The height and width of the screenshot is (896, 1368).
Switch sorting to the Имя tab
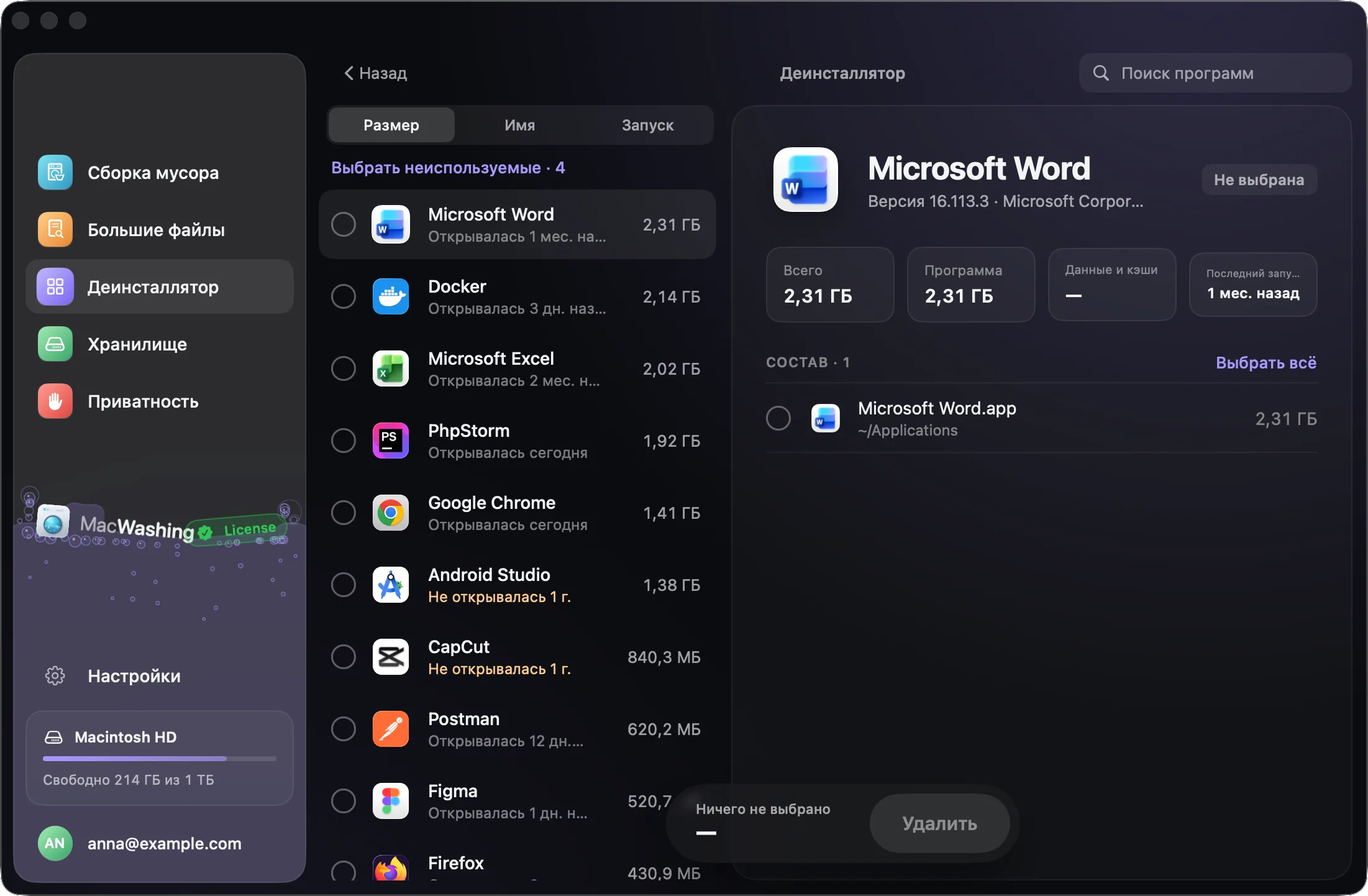tap(520, 125)
